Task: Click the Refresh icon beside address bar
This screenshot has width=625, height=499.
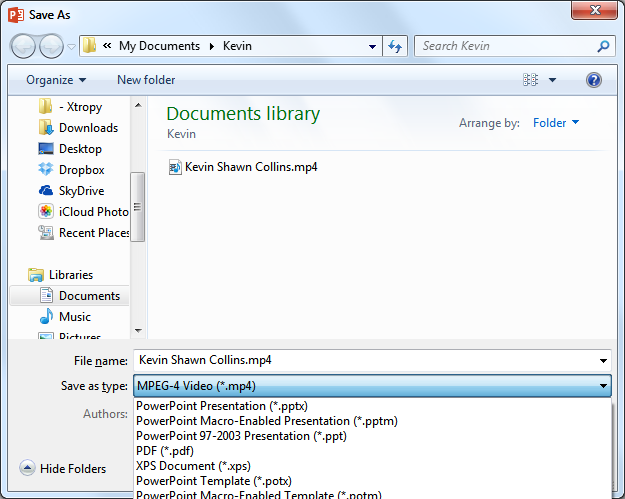Action: pos(395,46)
